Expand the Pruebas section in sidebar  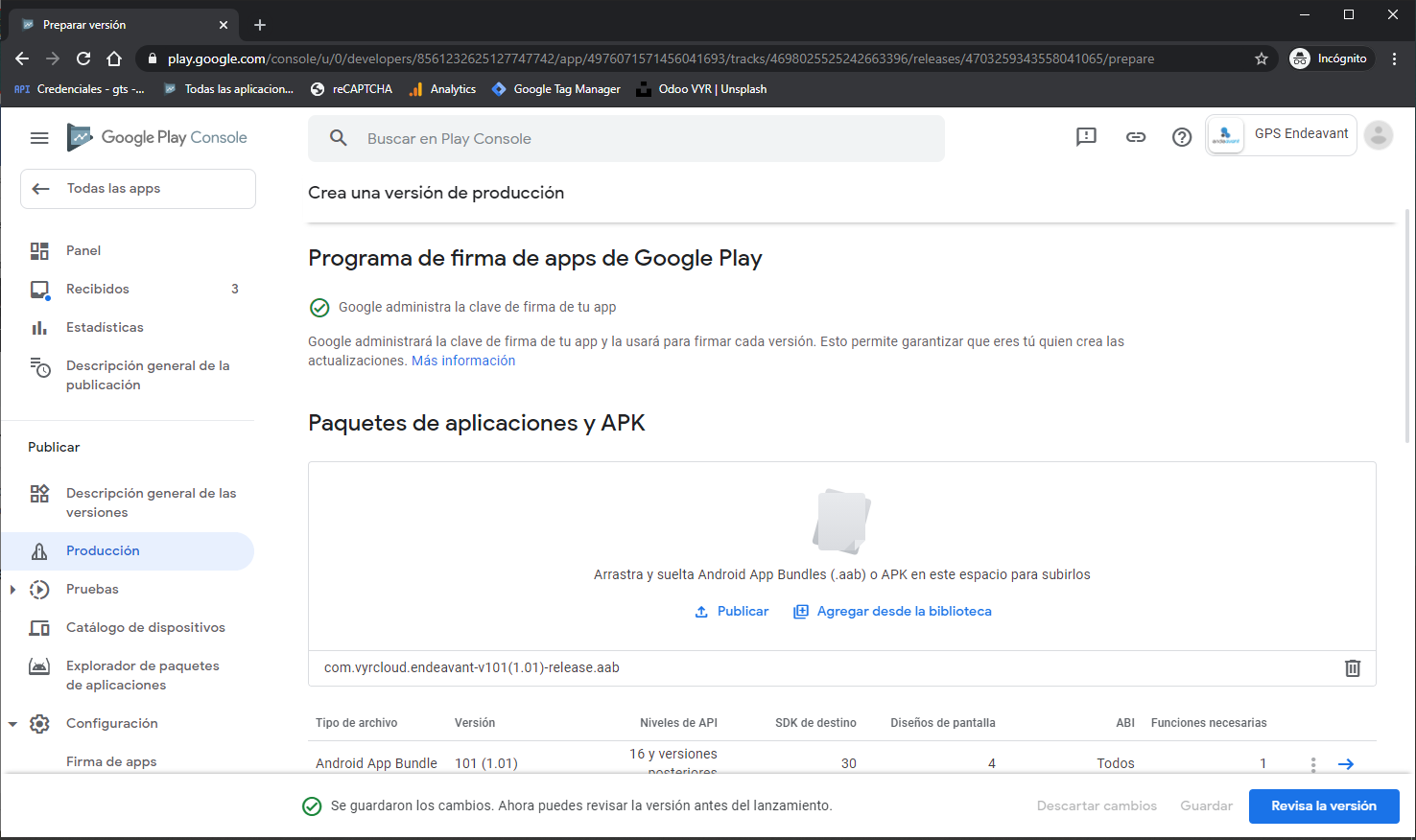(x=12, y=590)
